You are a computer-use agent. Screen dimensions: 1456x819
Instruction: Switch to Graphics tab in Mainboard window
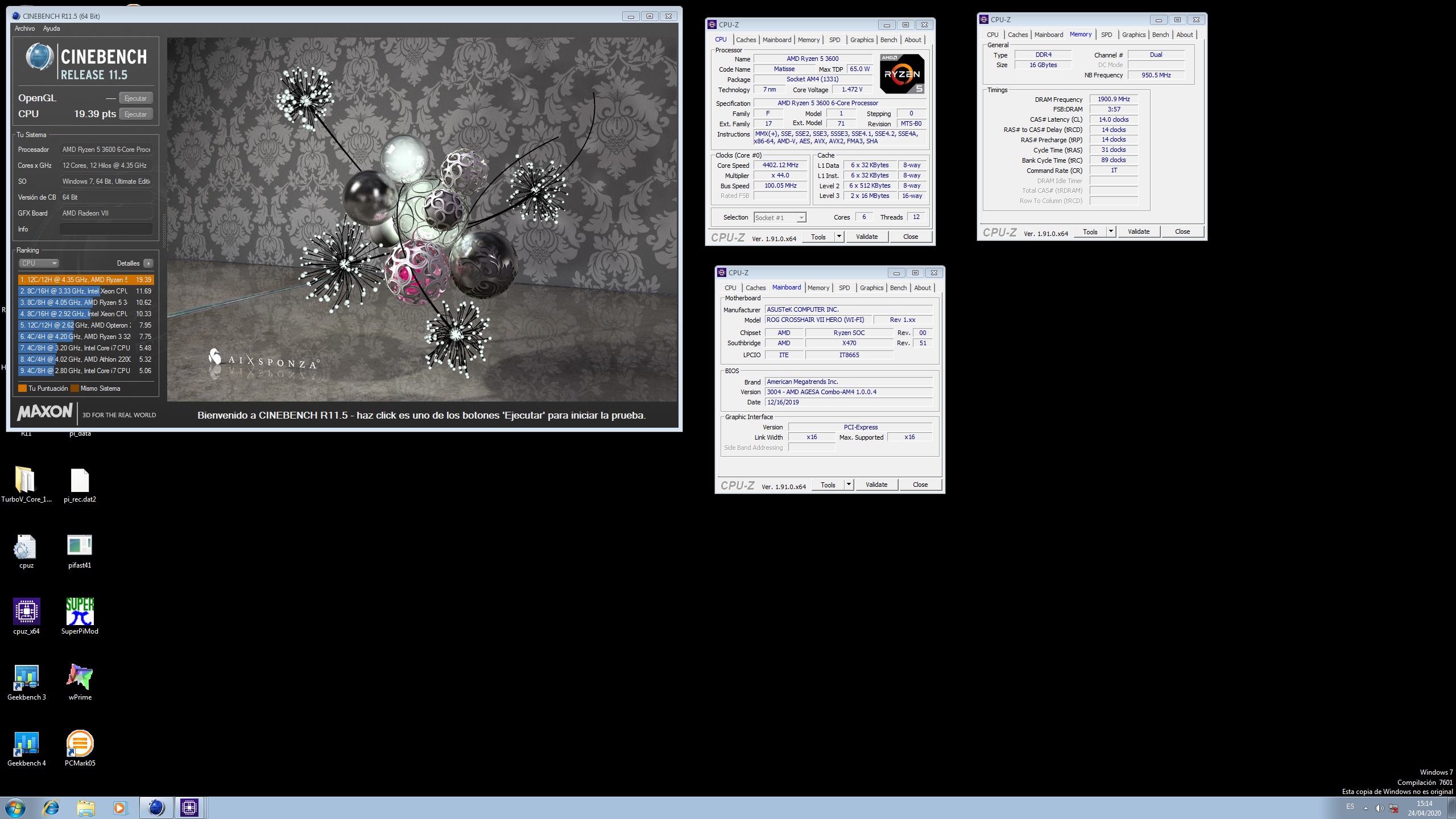pos(871,288)
